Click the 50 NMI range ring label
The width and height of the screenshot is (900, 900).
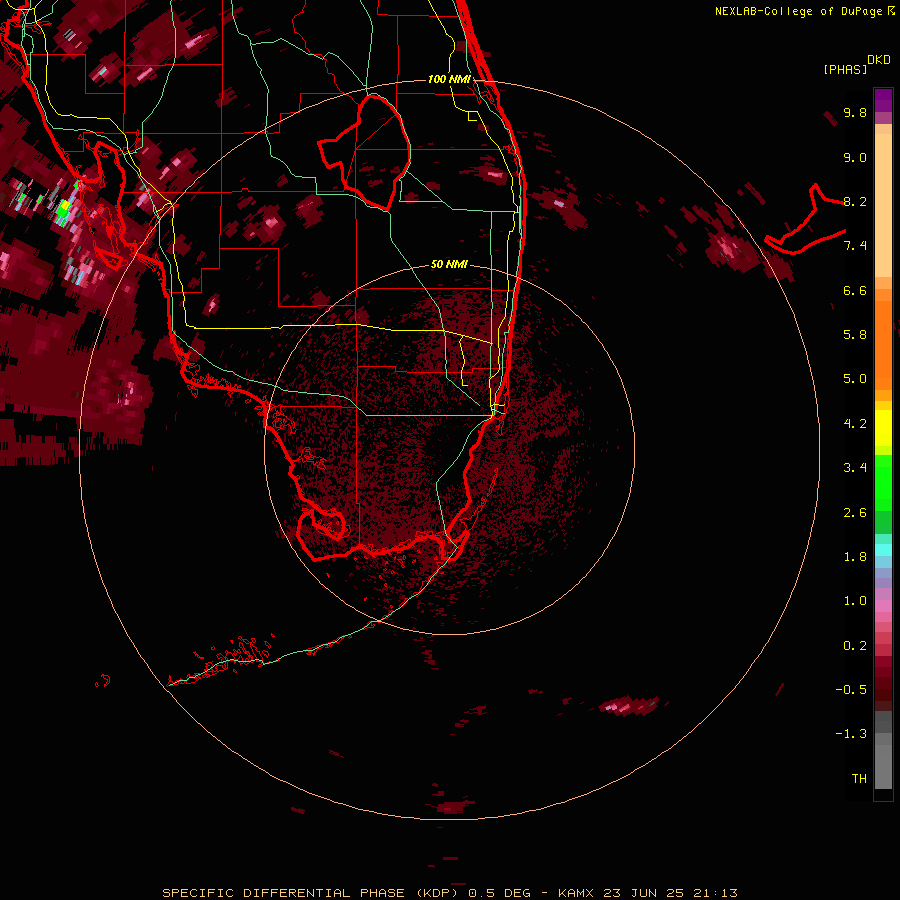click(449, 264)
